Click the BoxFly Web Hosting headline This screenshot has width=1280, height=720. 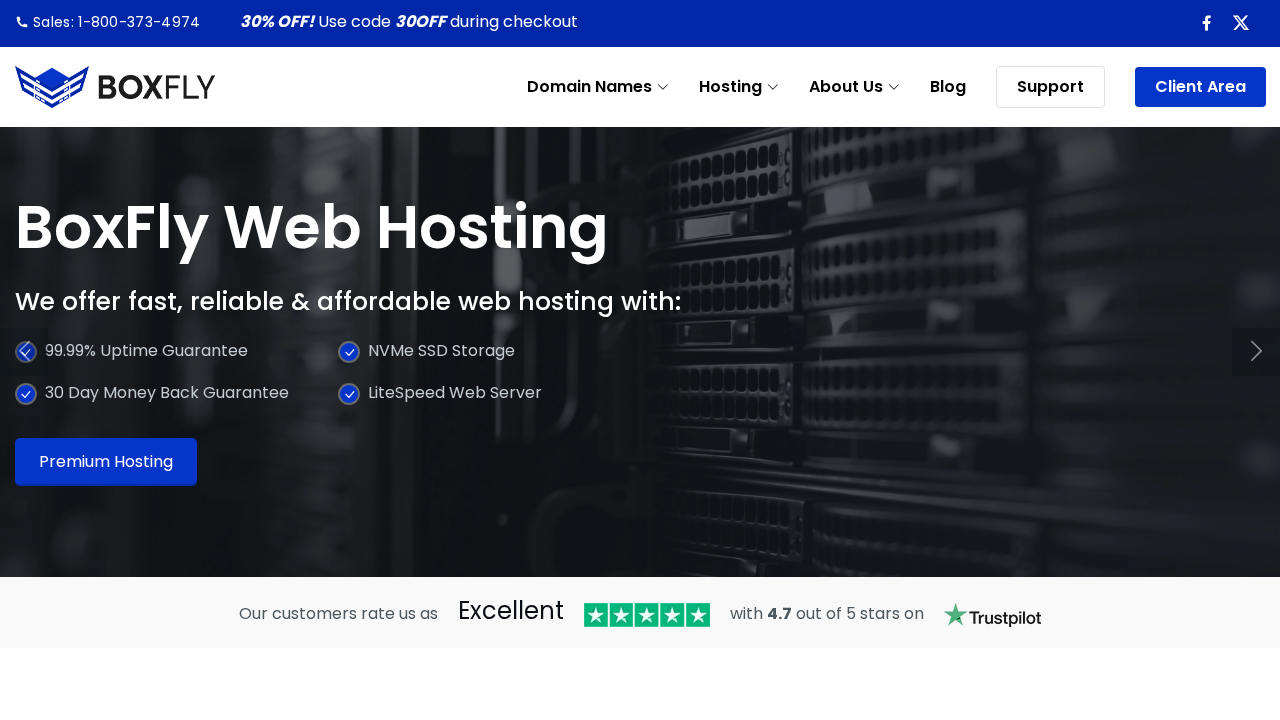311,228
